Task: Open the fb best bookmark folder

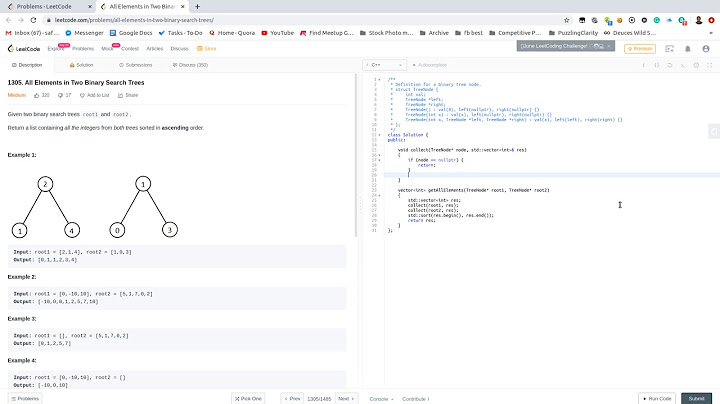Action: click(x=468, y=33)
